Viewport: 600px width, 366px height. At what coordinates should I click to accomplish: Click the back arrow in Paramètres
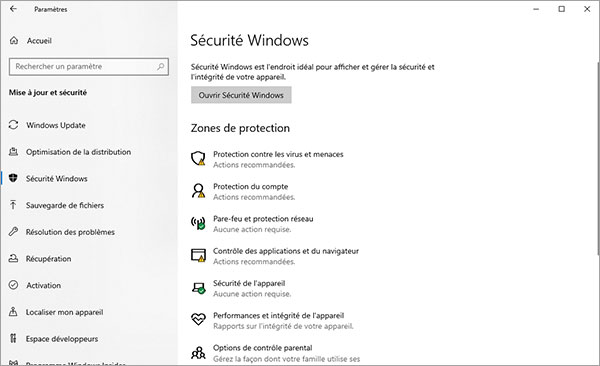(13, 9)
